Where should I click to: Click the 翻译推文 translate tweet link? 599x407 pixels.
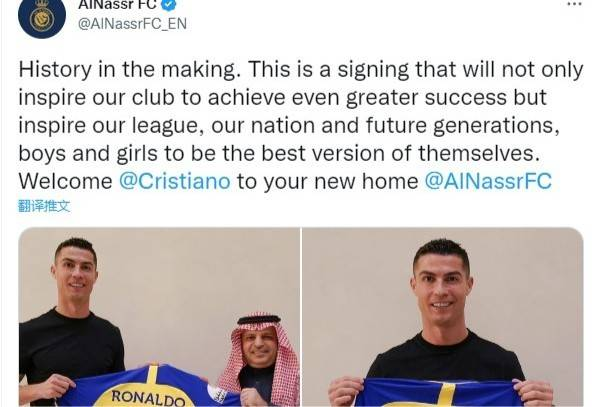[44, 206]
